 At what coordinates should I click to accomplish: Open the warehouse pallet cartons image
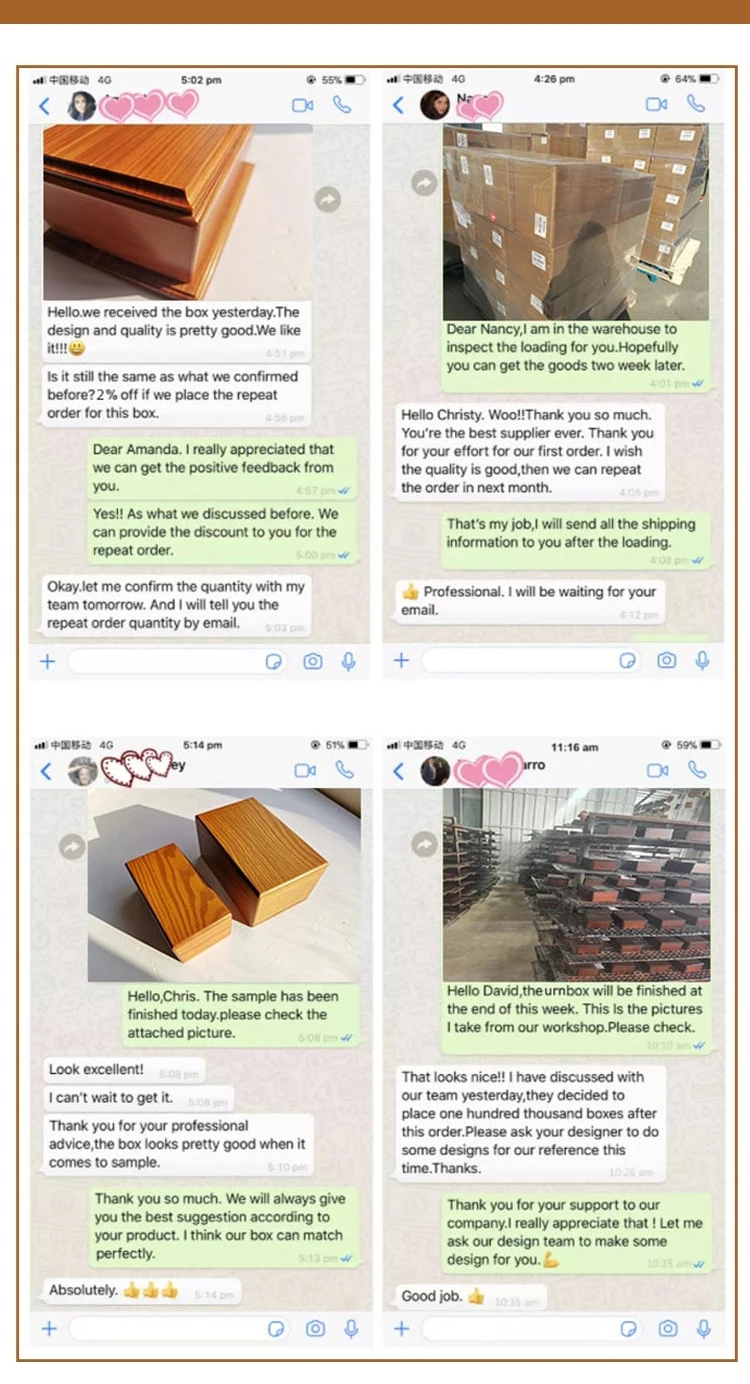(x=576, y=222)
